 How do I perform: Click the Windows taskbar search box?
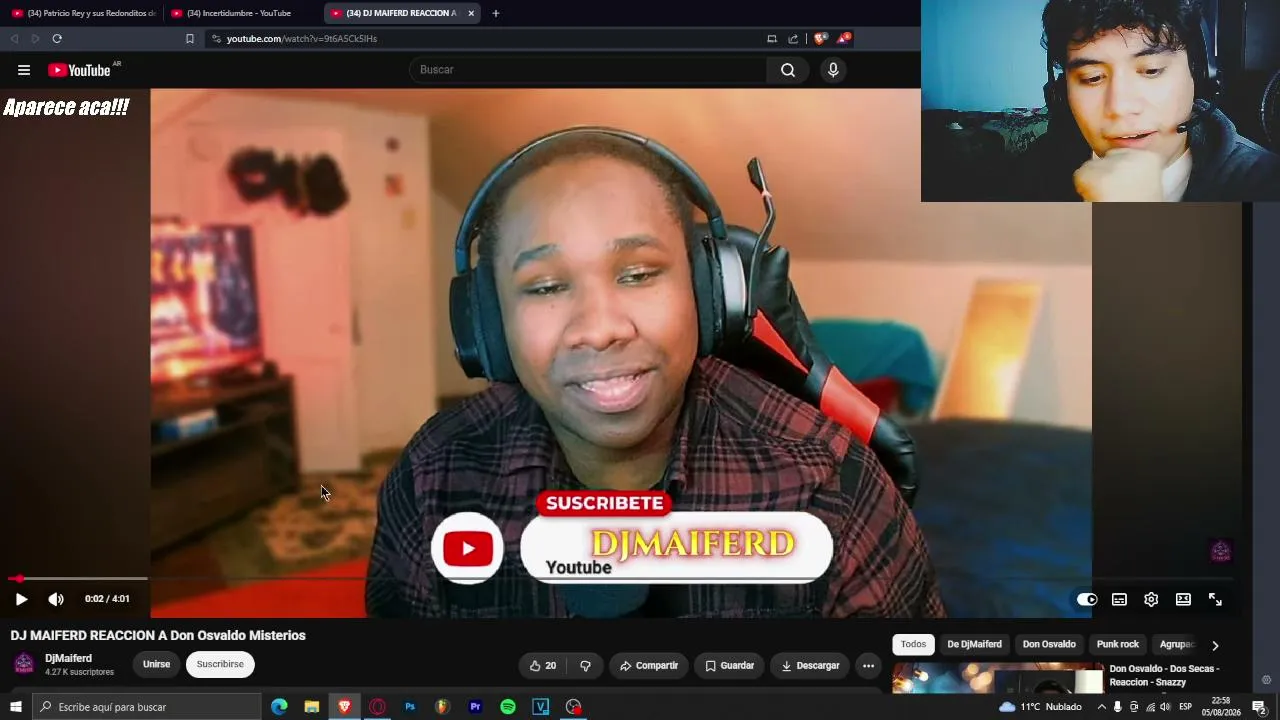pos(148,707)
